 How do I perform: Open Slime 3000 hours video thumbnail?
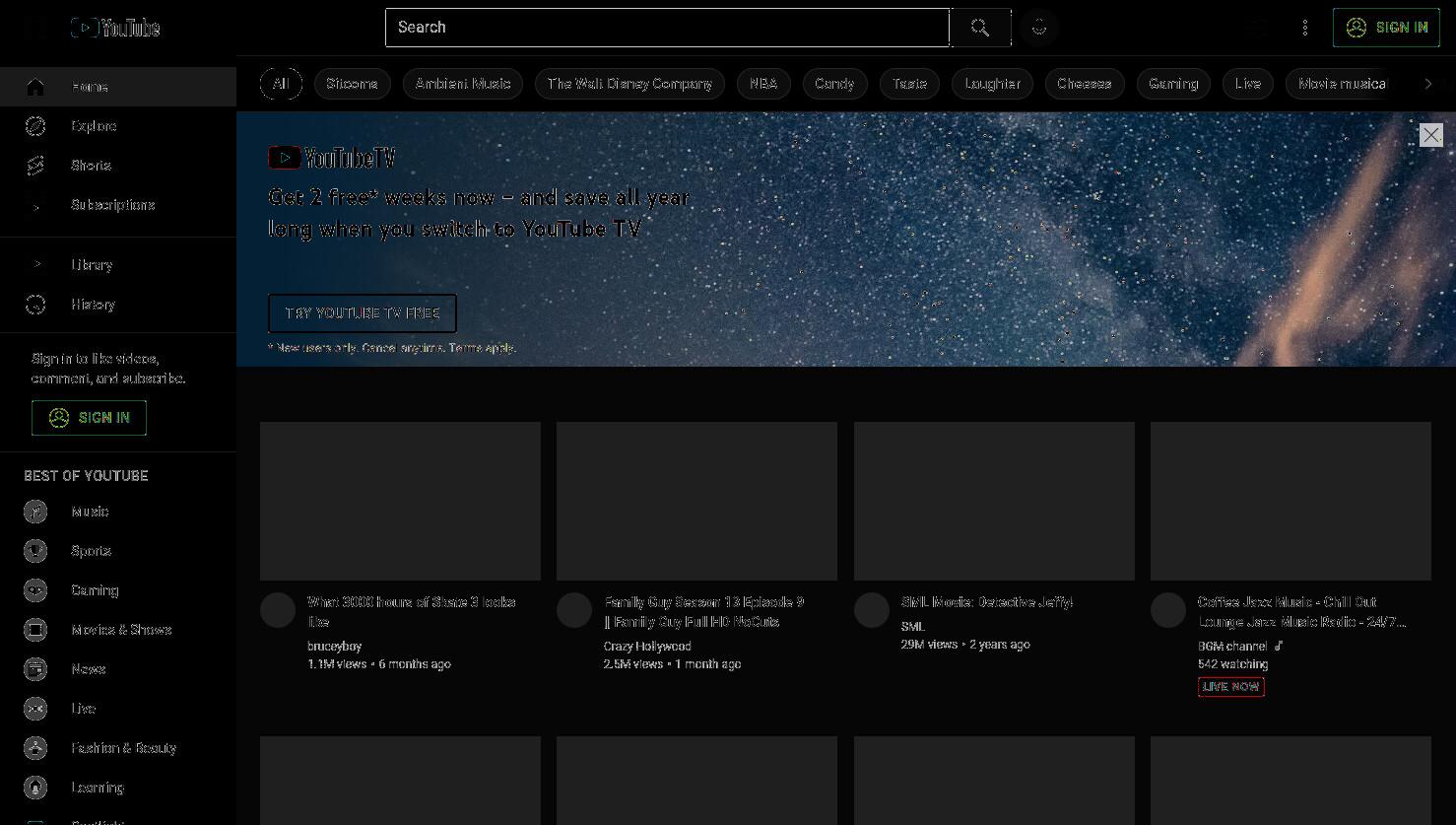coord(400,501)
